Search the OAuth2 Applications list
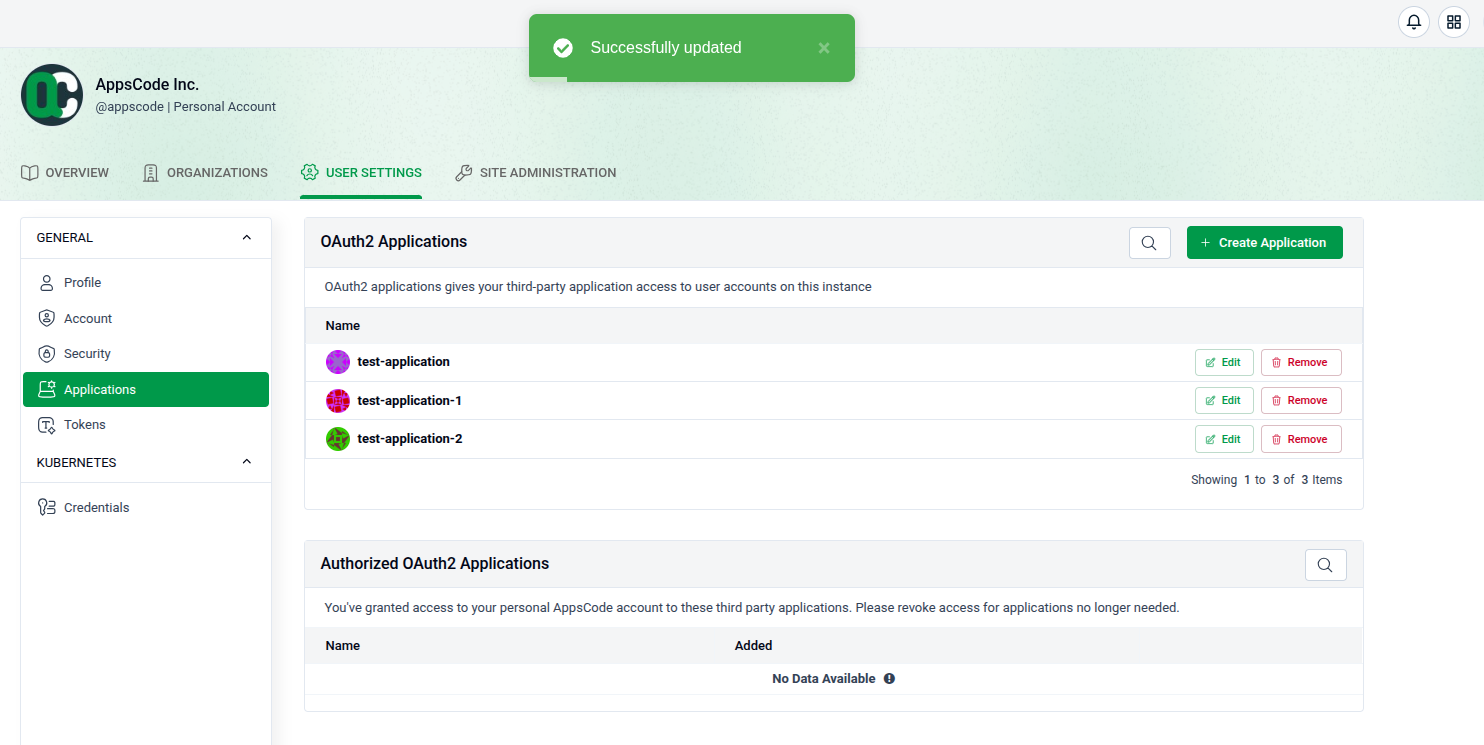The height and width of the screenshot is (745, 1484). (1149, 243)
